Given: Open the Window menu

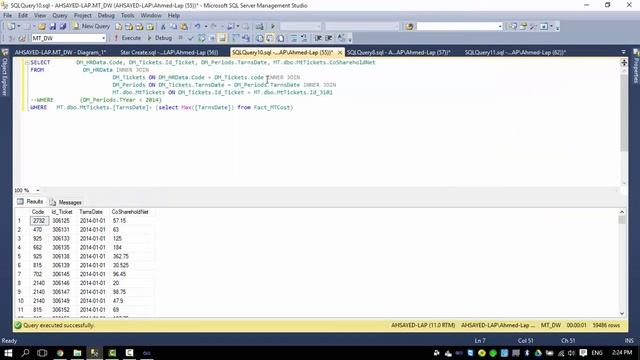Looking at the screenshot, I should (x=151, y=15).
